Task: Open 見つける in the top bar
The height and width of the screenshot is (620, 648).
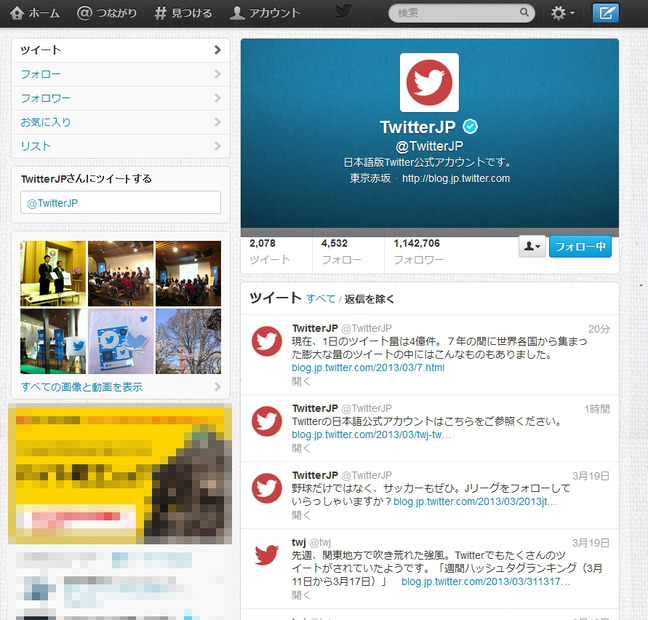Action: 183,13
